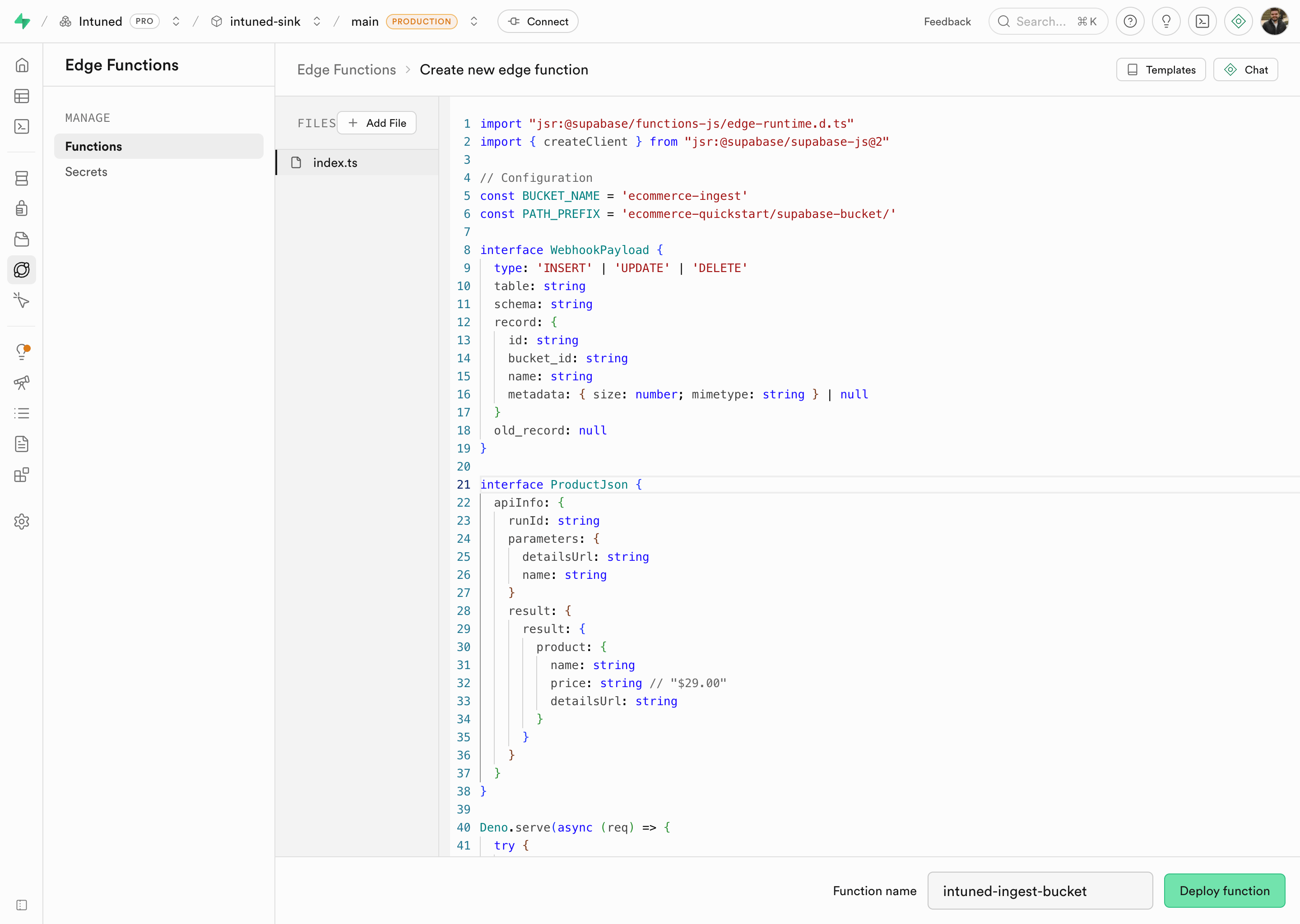1300x924 pixels.
Task: Open the help question mark icon
Action: pyautogui.click(x=1130, y=22)
